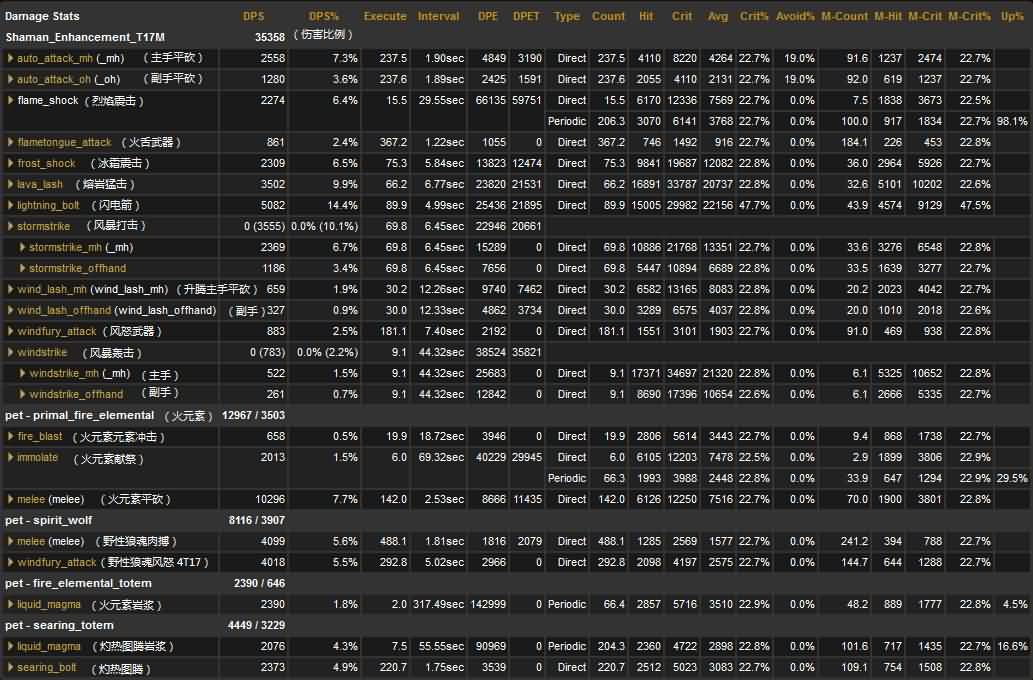The height and width of the screenshot is (680, 1033).
Task: Expand the flametongue_attack row triangle
Action: tap(10, 142)
